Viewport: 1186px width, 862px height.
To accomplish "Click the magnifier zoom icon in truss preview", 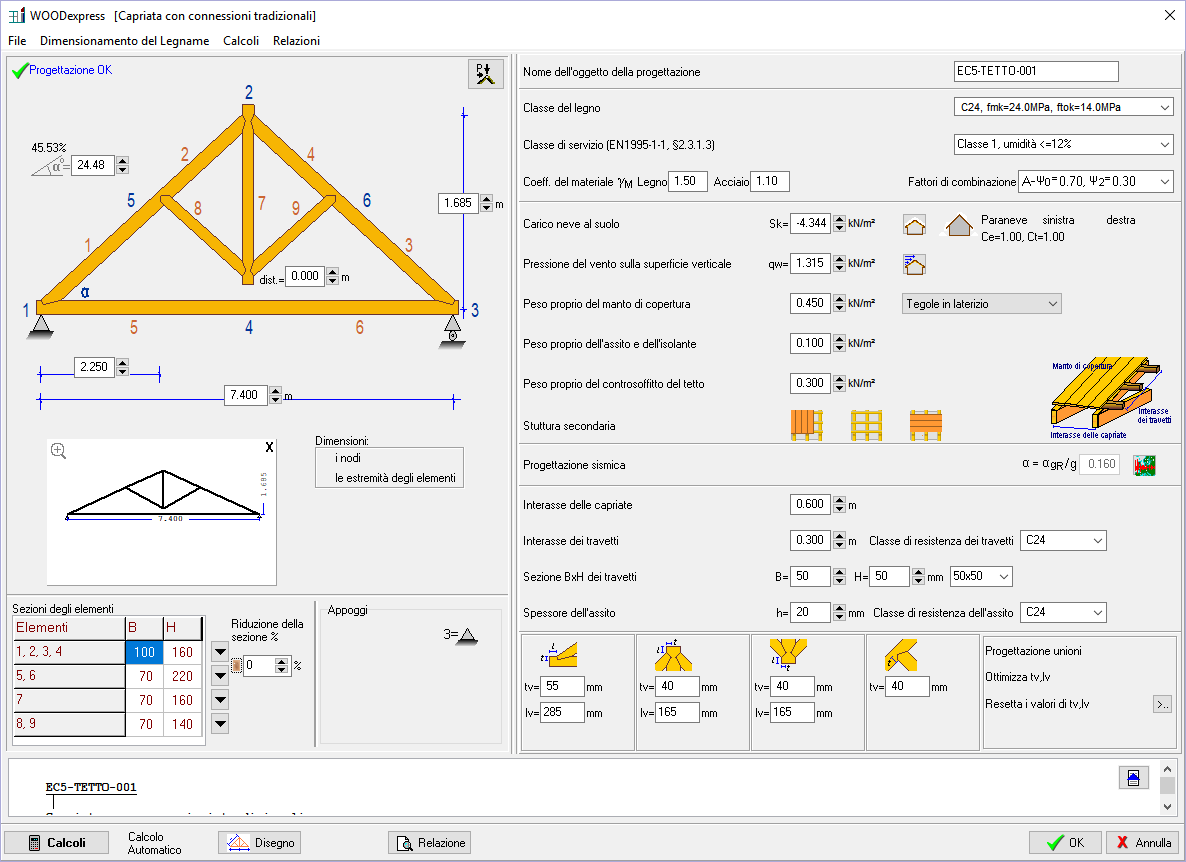I will [58, 451].
